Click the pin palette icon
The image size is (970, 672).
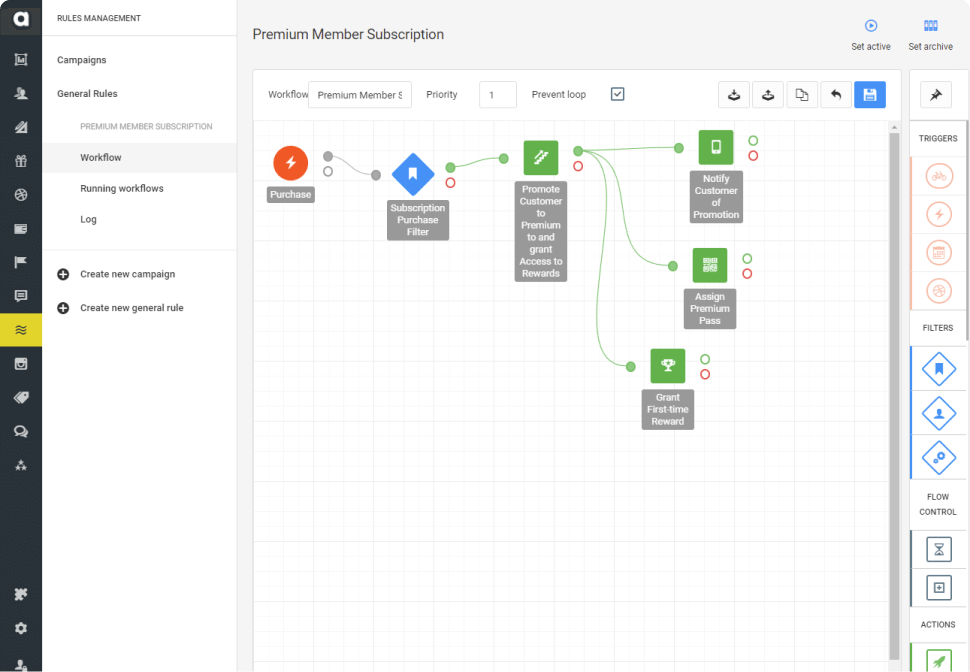coord(935,95)
